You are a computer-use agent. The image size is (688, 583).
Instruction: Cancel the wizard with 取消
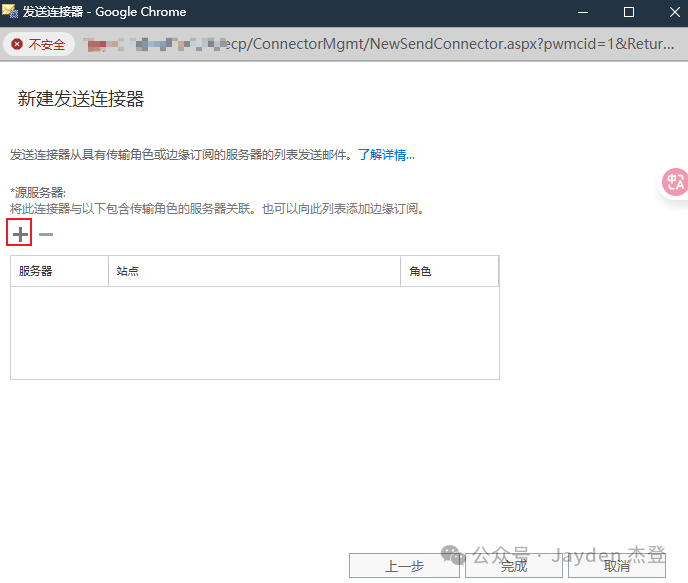click(x=617, y=566)
